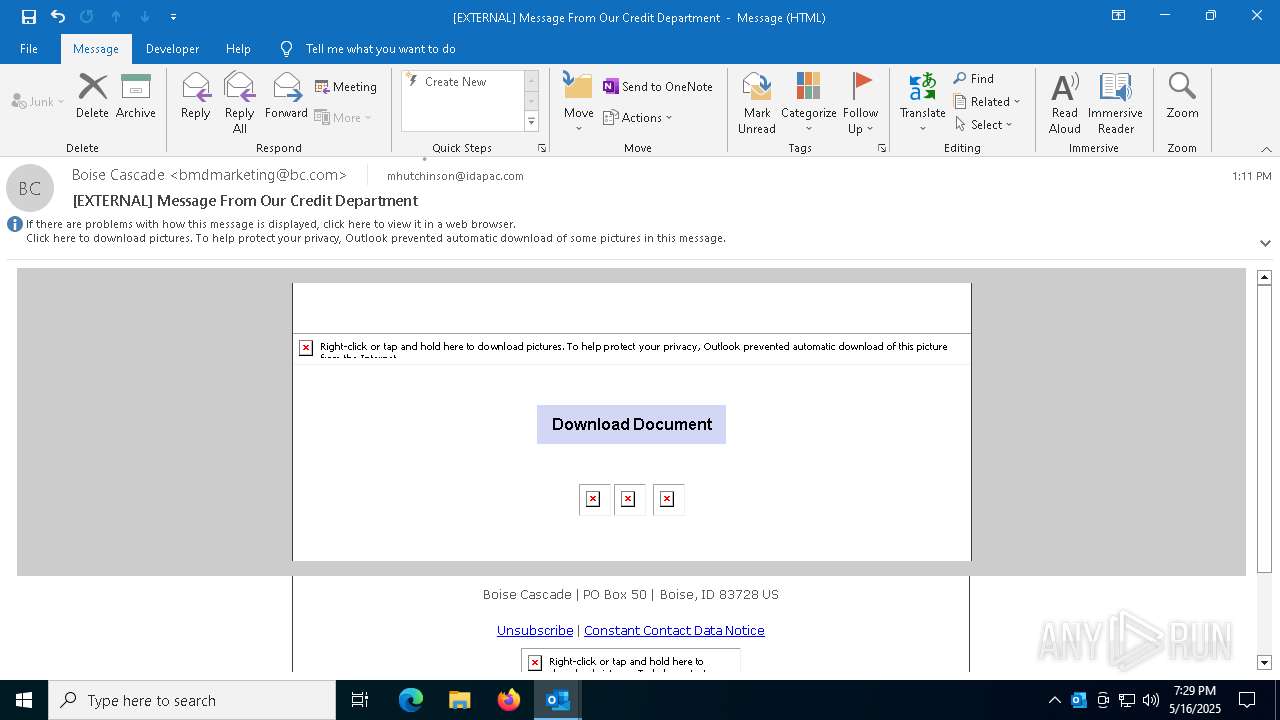
Task: Open the Categorize color options
Action: (x=809, y=103)
